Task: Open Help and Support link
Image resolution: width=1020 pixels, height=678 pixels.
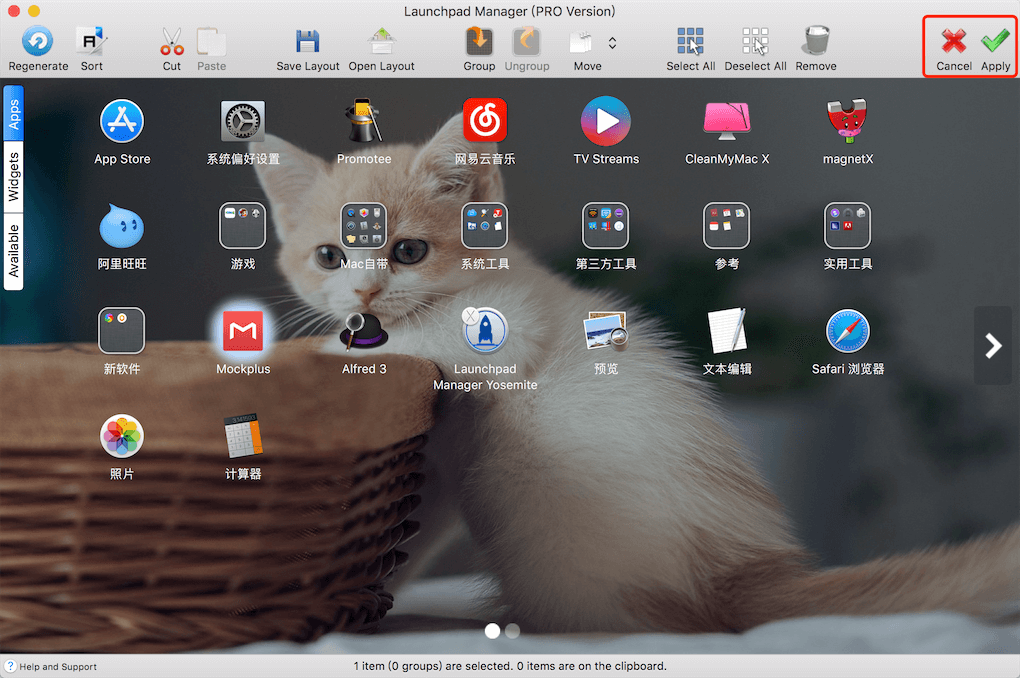Action: 51,666
